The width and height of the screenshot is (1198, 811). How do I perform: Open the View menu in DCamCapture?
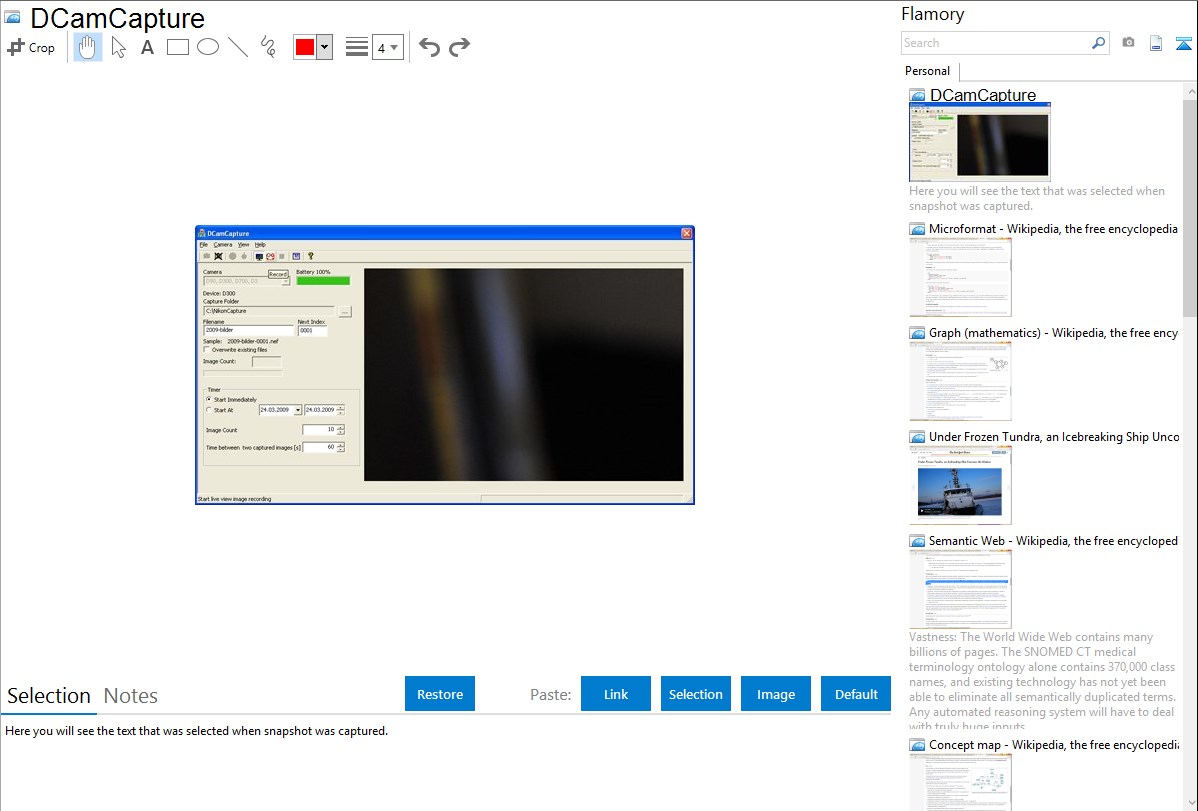[244, 245]
